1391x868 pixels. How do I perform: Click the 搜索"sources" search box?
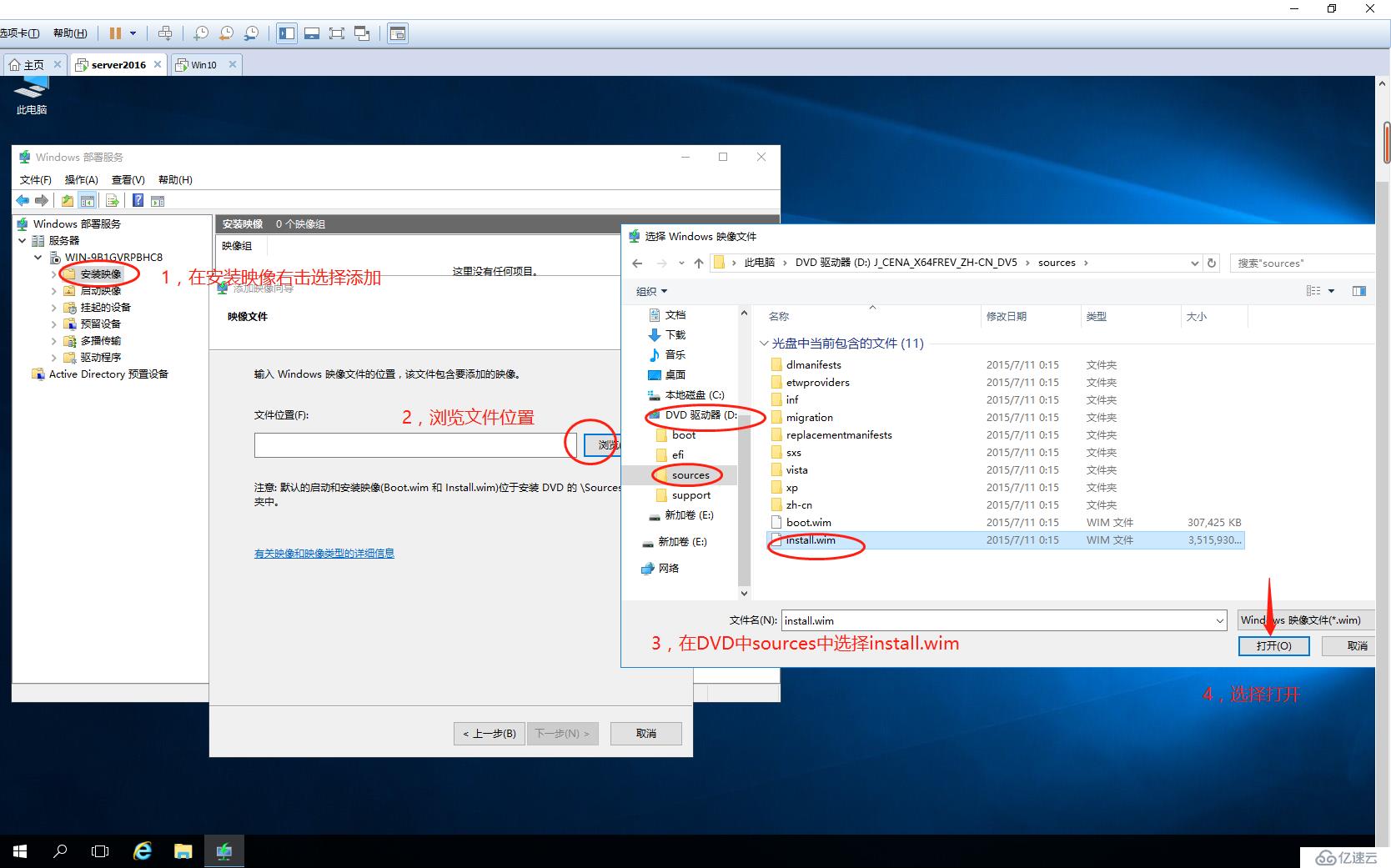pyautogui.click(x=1303, y=263)
